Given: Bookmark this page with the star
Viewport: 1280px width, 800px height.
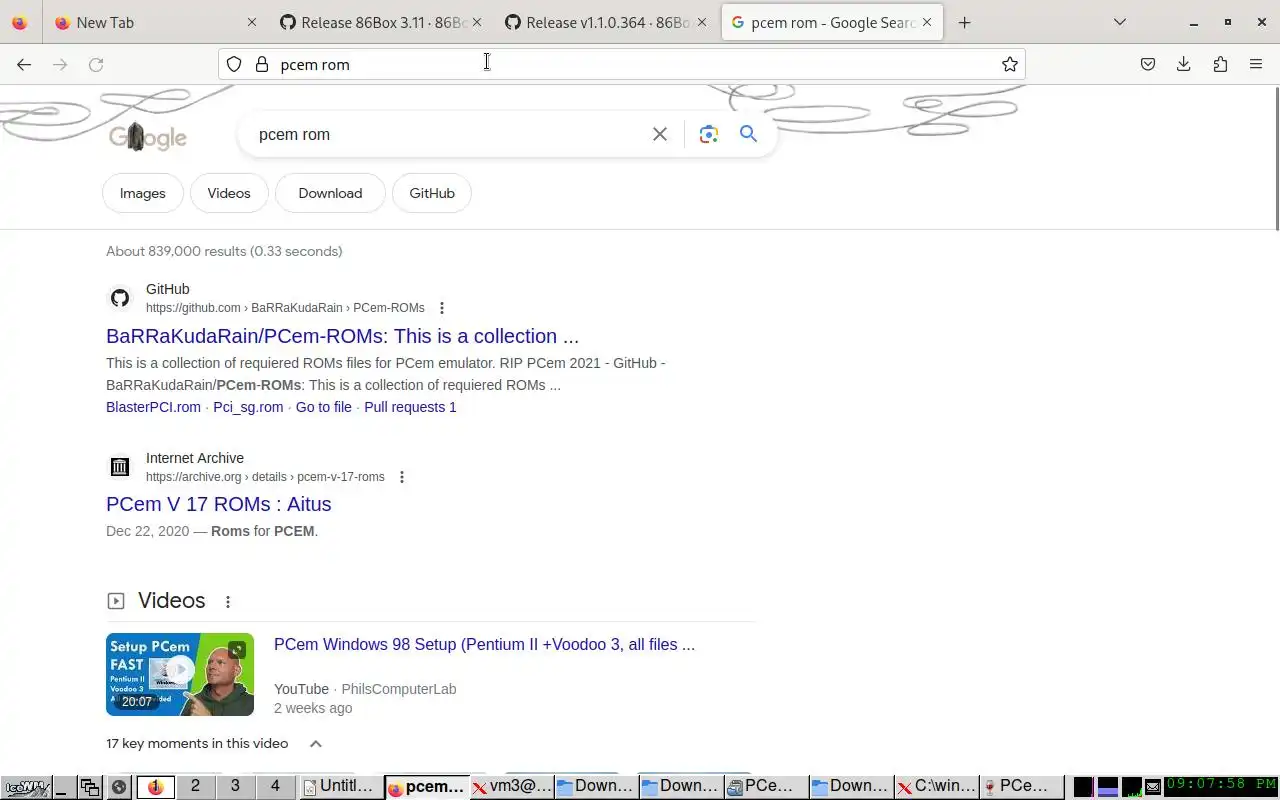Looking at the screenshot, I should (1010, 64).
